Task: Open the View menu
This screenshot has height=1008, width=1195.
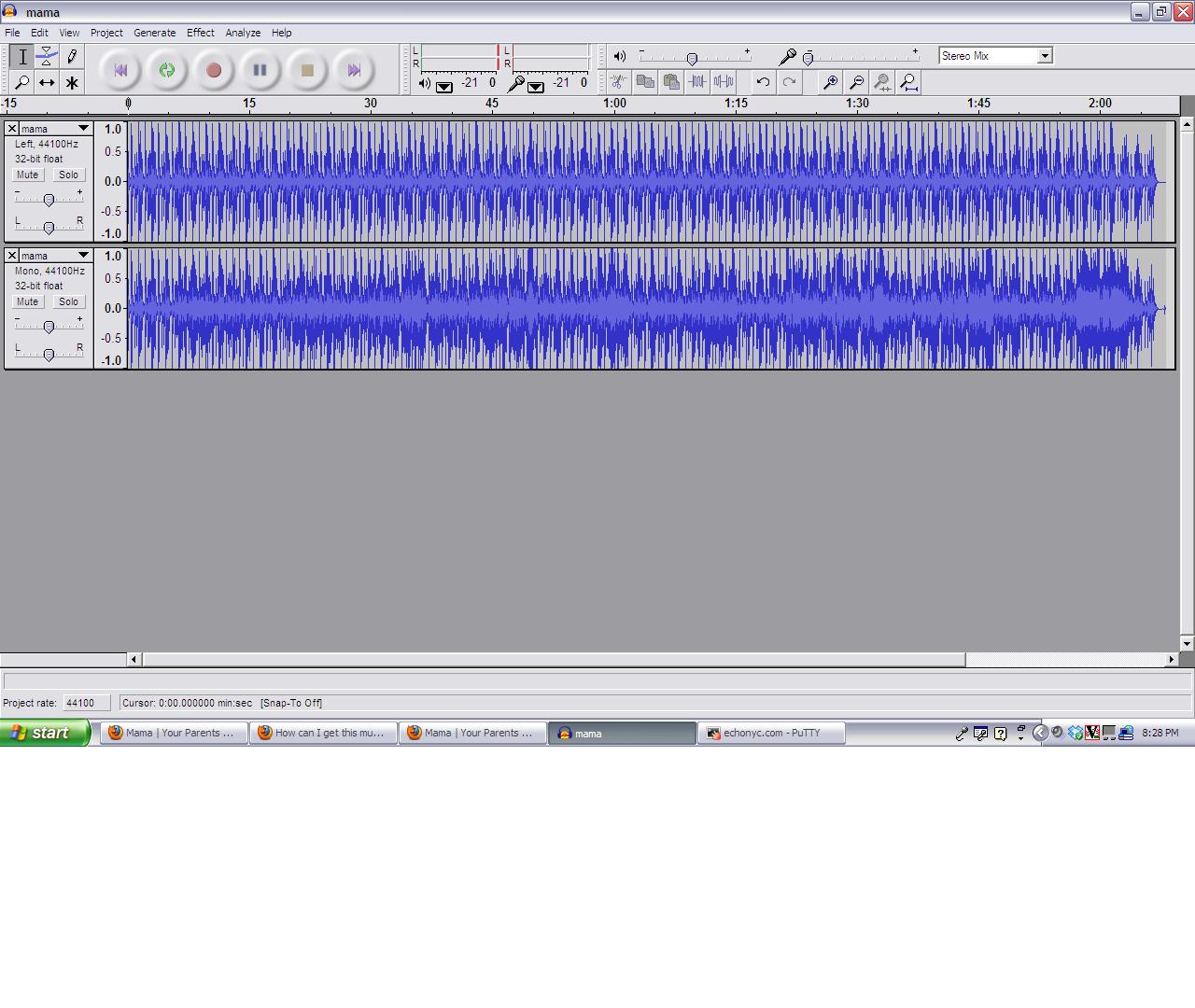Action: coord(69,33)
